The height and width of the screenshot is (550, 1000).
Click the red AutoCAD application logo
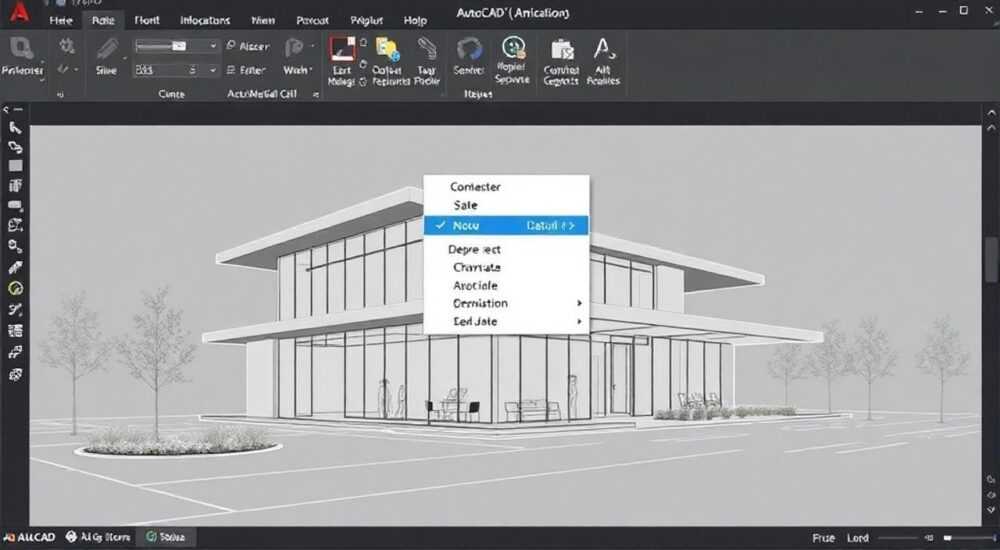tap(19, 12)
